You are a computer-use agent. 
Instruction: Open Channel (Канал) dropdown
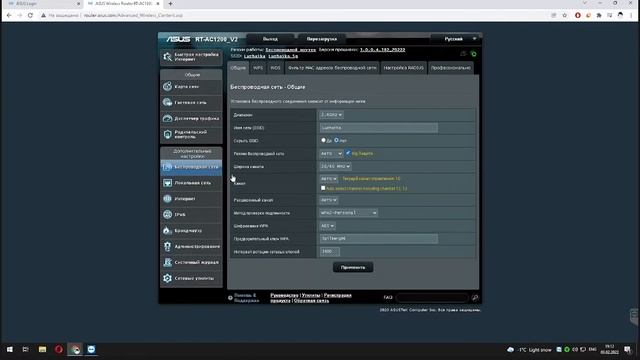tap(329, 179)
